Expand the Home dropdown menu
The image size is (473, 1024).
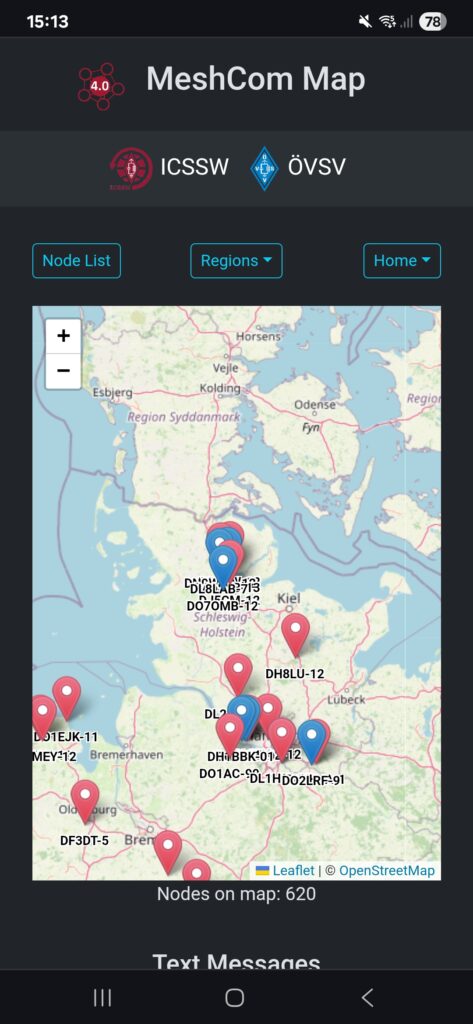click(x=402, y=261)
